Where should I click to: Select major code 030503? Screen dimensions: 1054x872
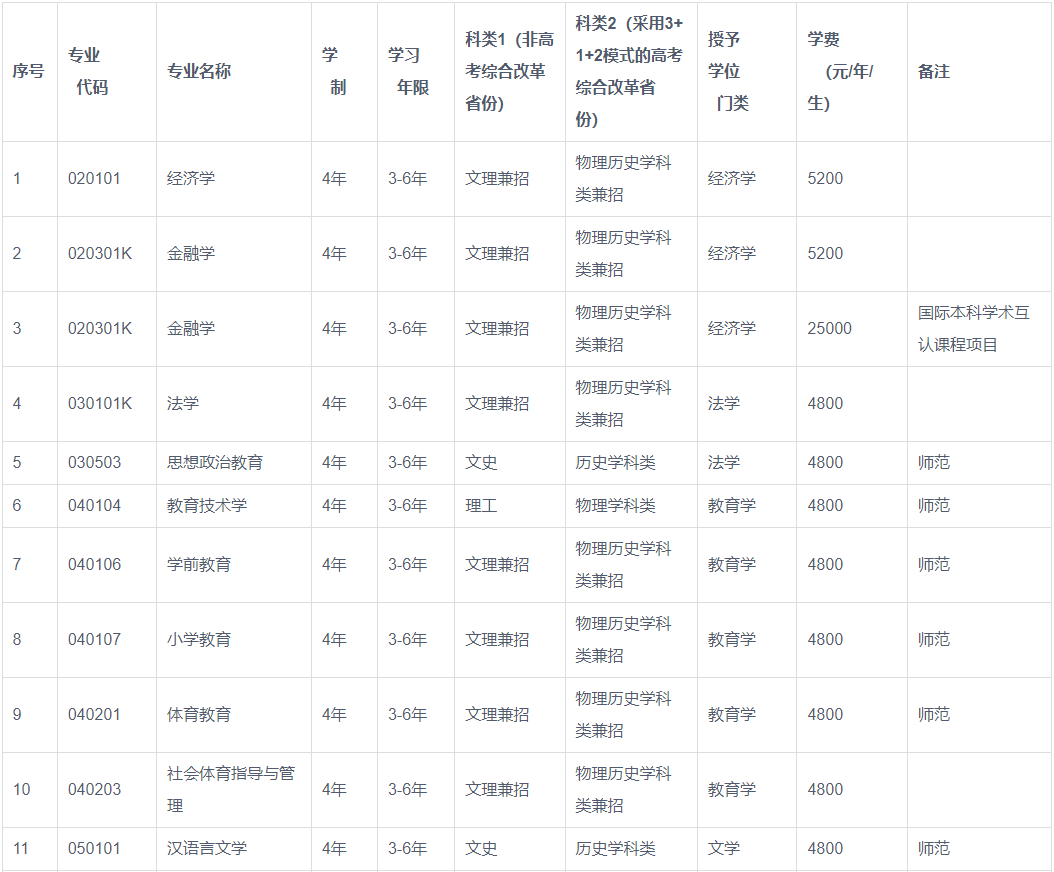95,463
